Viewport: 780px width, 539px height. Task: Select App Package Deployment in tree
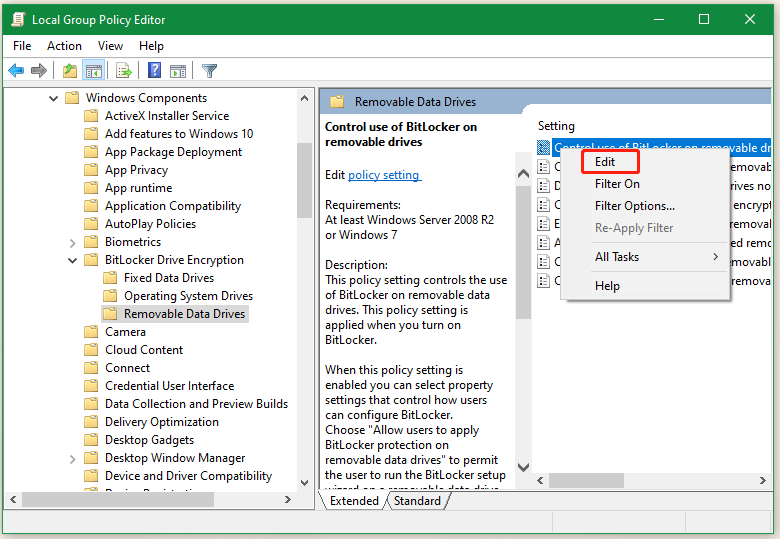point(173,152)
